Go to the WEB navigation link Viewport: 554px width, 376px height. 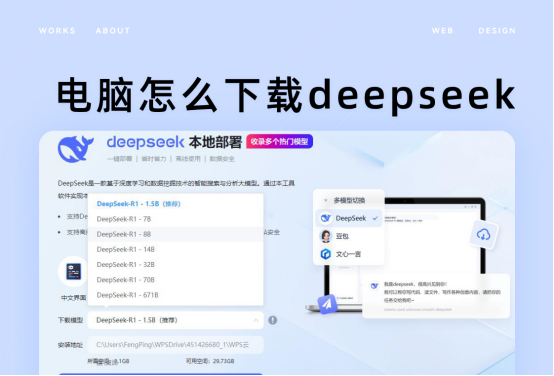point(442,31)
